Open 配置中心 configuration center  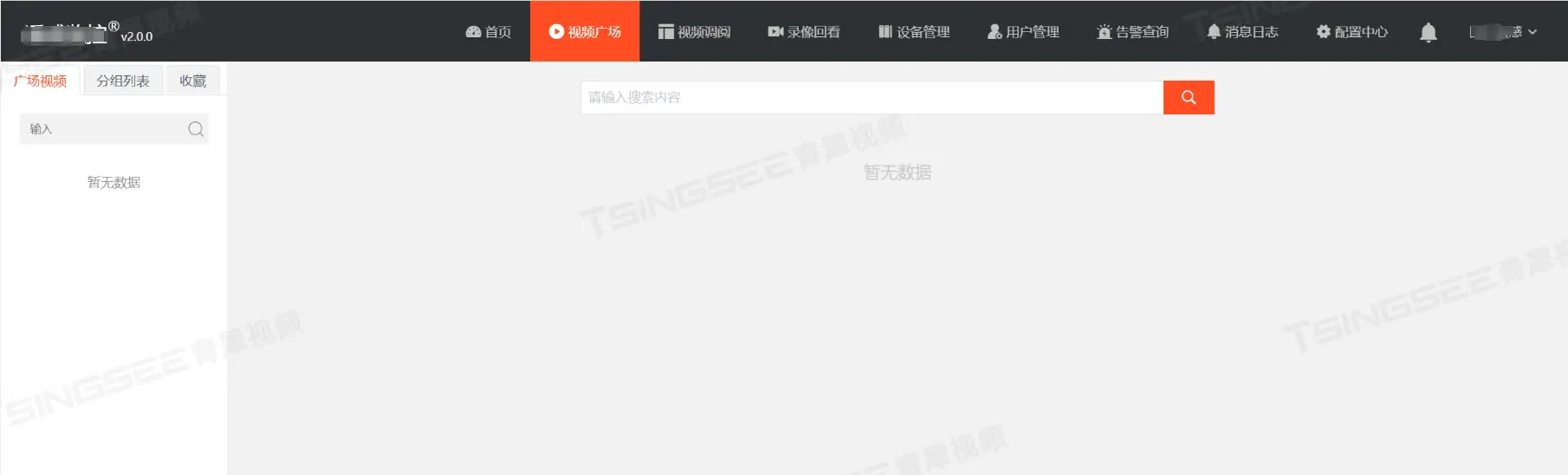[x=1351, y=31]
